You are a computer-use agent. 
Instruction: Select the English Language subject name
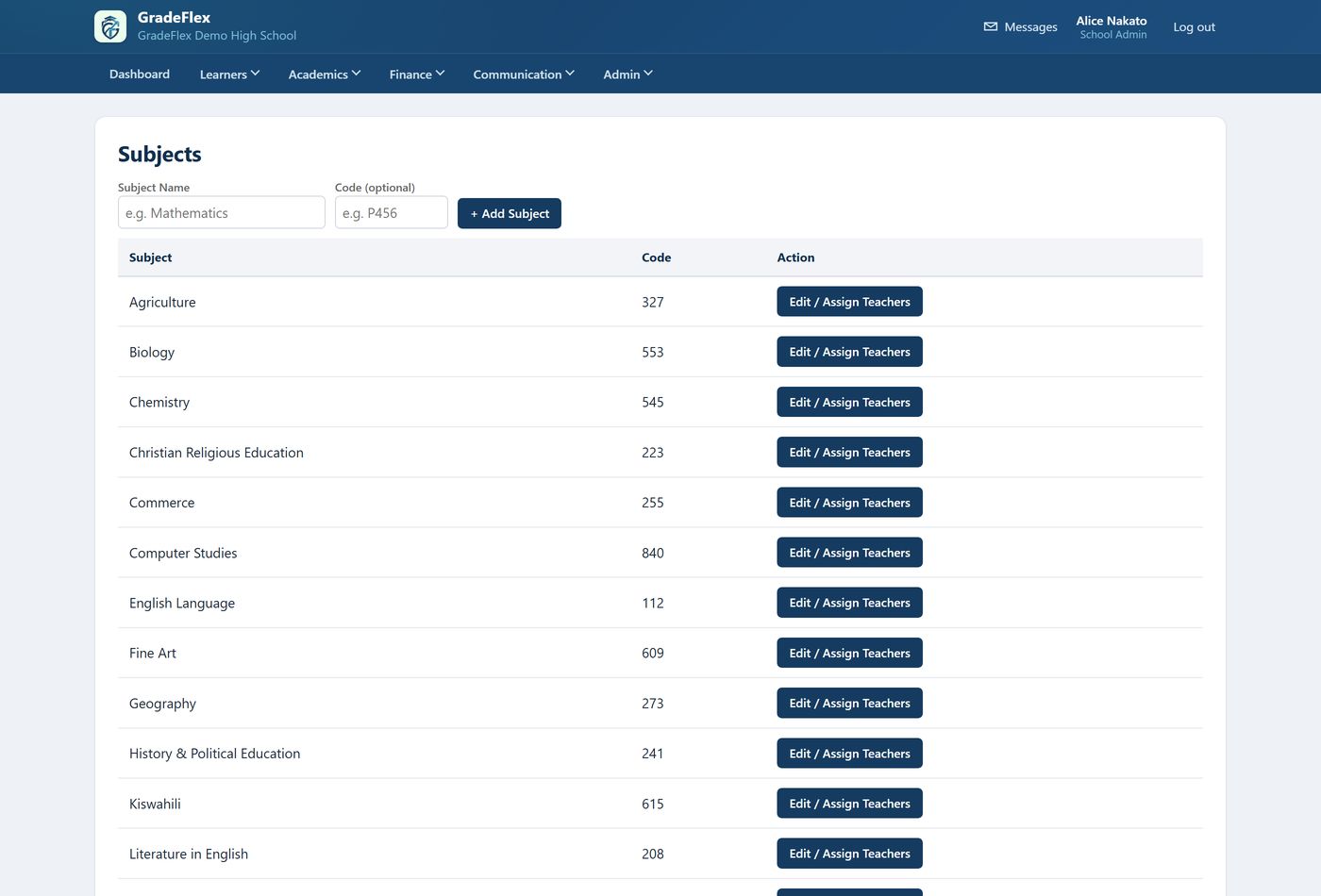click(182, 603)
